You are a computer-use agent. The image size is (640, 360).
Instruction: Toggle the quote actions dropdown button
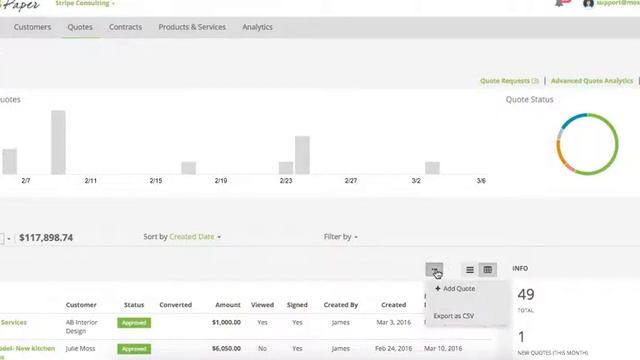coord(434,269)
